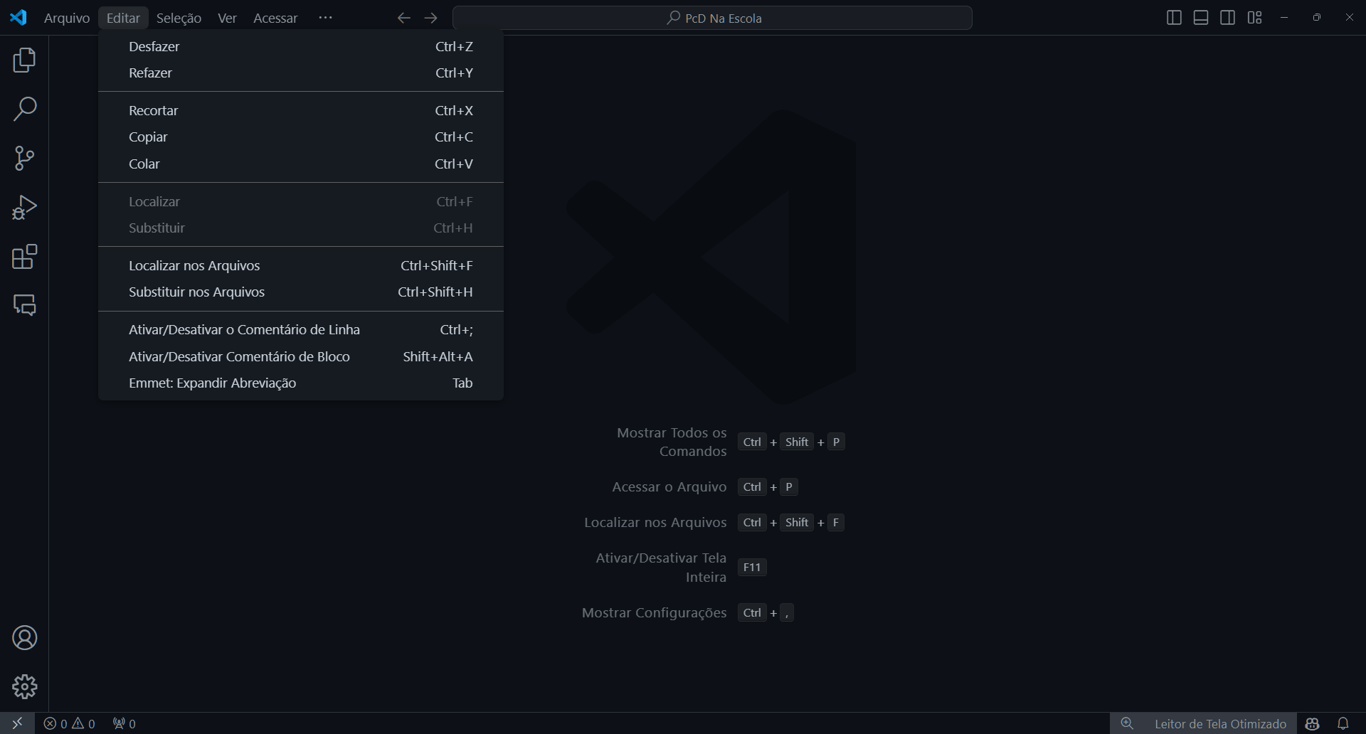This screenshot has width=1366, height=734.
Task: Show errors and warnings count in status bar
Action: [x=69, y=723]
